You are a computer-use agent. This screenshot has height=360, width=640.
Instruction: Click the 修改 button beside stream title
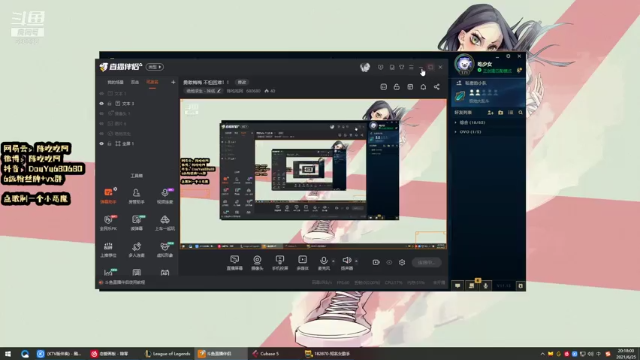tap(242, 82)
